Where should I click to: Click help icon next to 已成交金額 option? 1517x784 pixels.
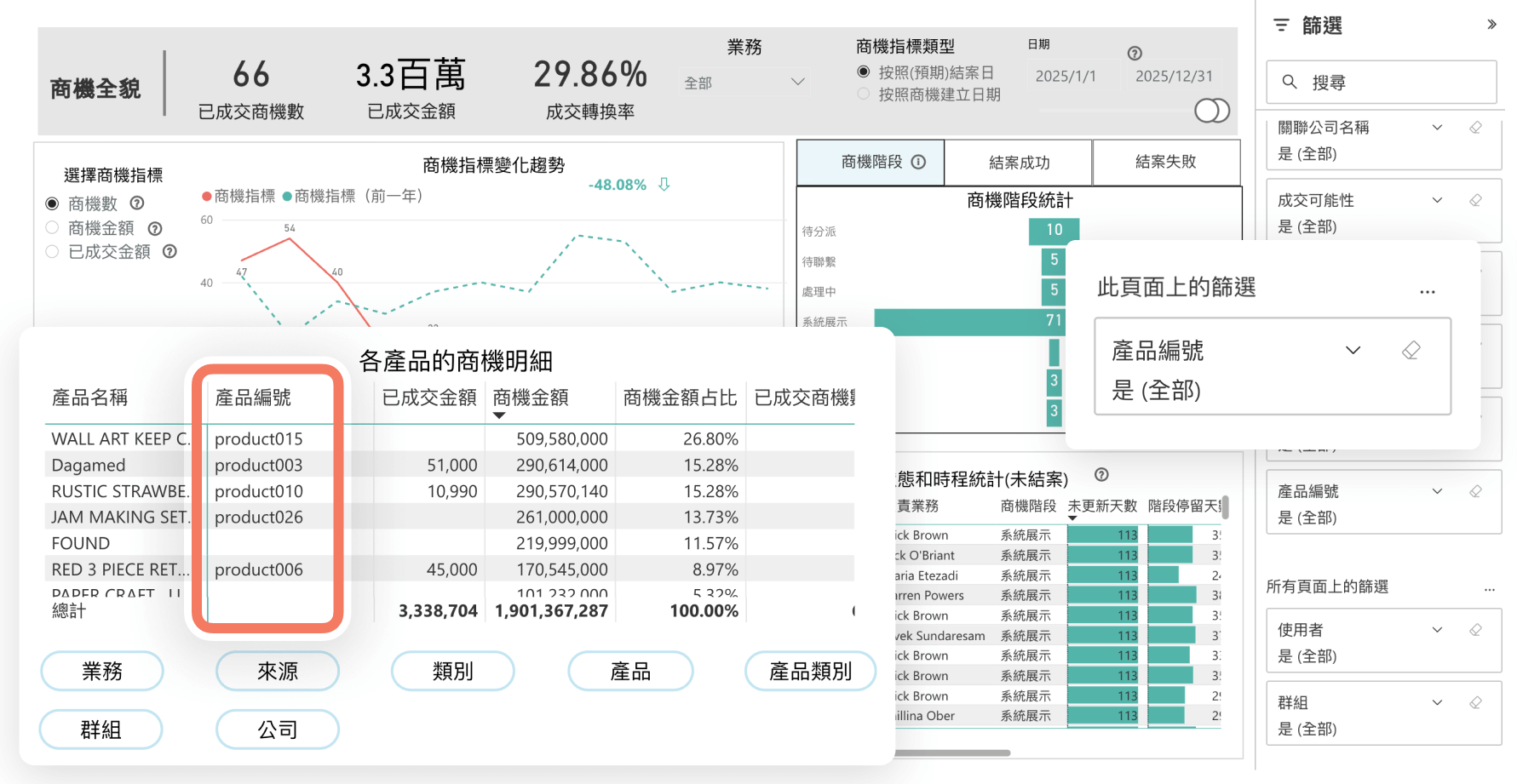click(x=170, y=251)
